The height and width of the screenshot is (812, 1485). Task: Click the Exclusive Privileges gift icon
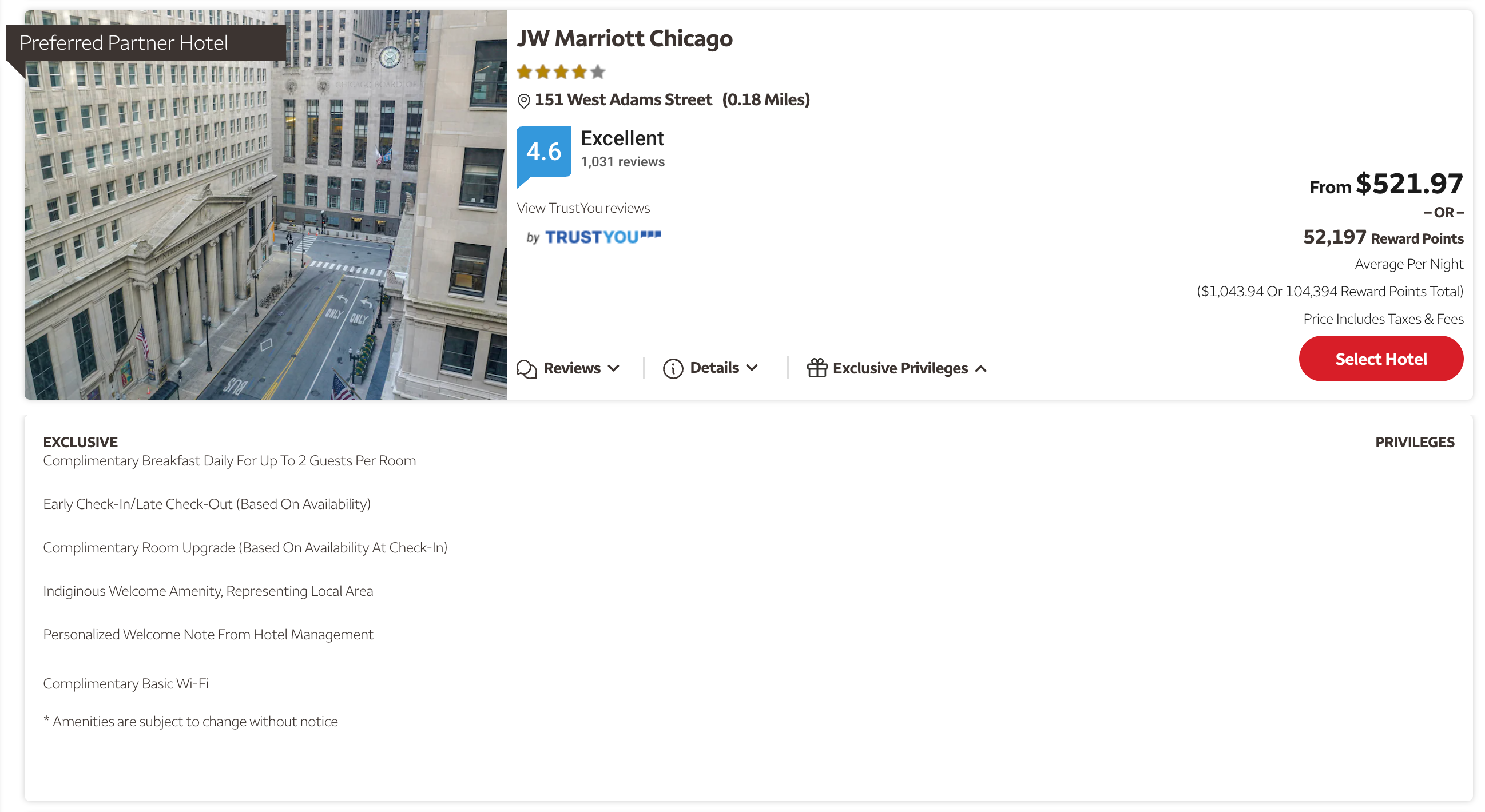817,368
